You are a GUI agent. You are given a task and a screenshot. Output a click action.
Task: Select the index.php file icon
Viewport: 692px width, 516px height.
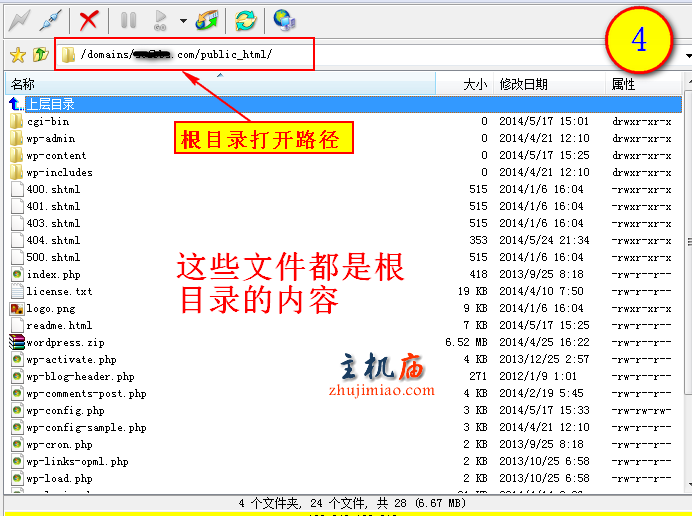coord(17,275)
